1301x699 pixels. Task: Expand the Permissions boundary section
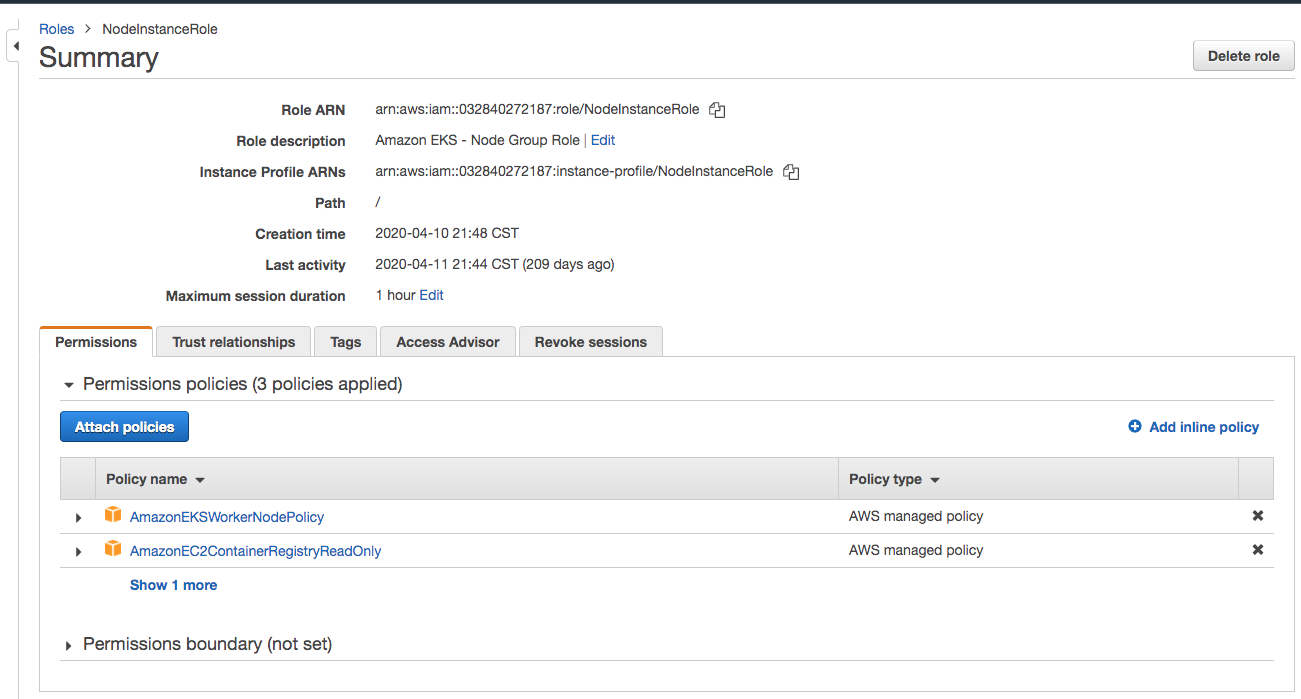tap(68, 644)
